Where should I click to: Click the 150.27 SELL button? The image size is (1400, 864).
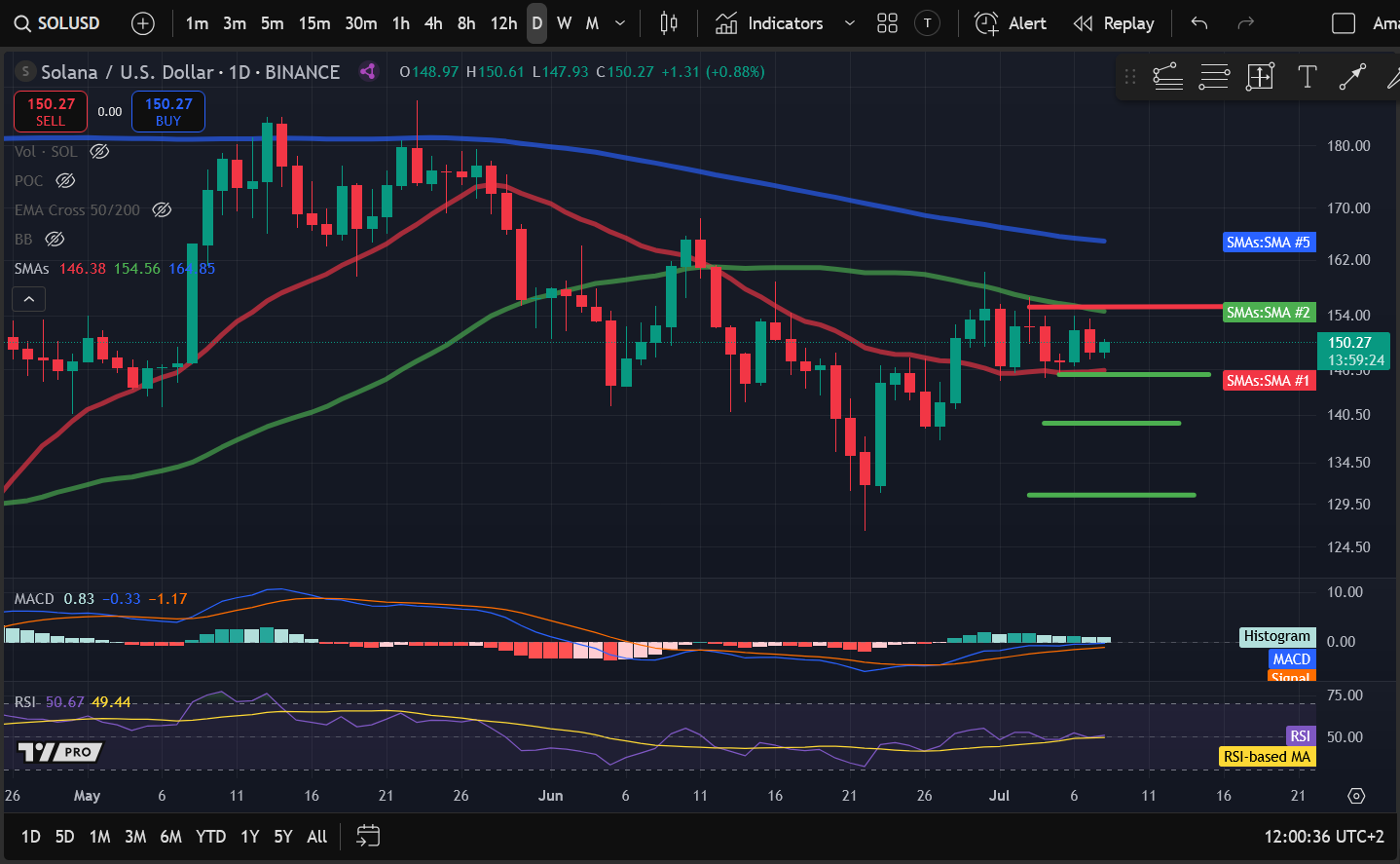pos(51,111)
